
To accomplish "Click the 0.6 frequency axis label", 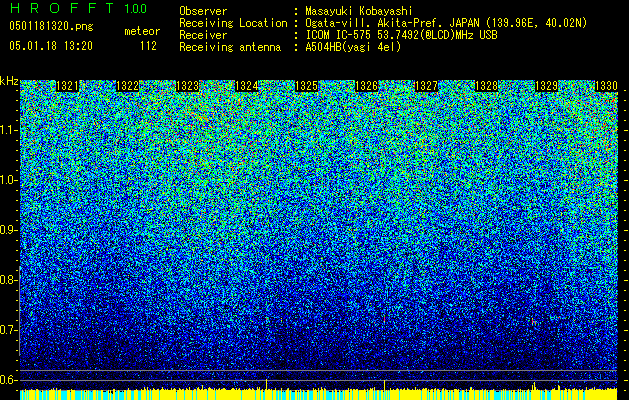I will click(8, 380).
